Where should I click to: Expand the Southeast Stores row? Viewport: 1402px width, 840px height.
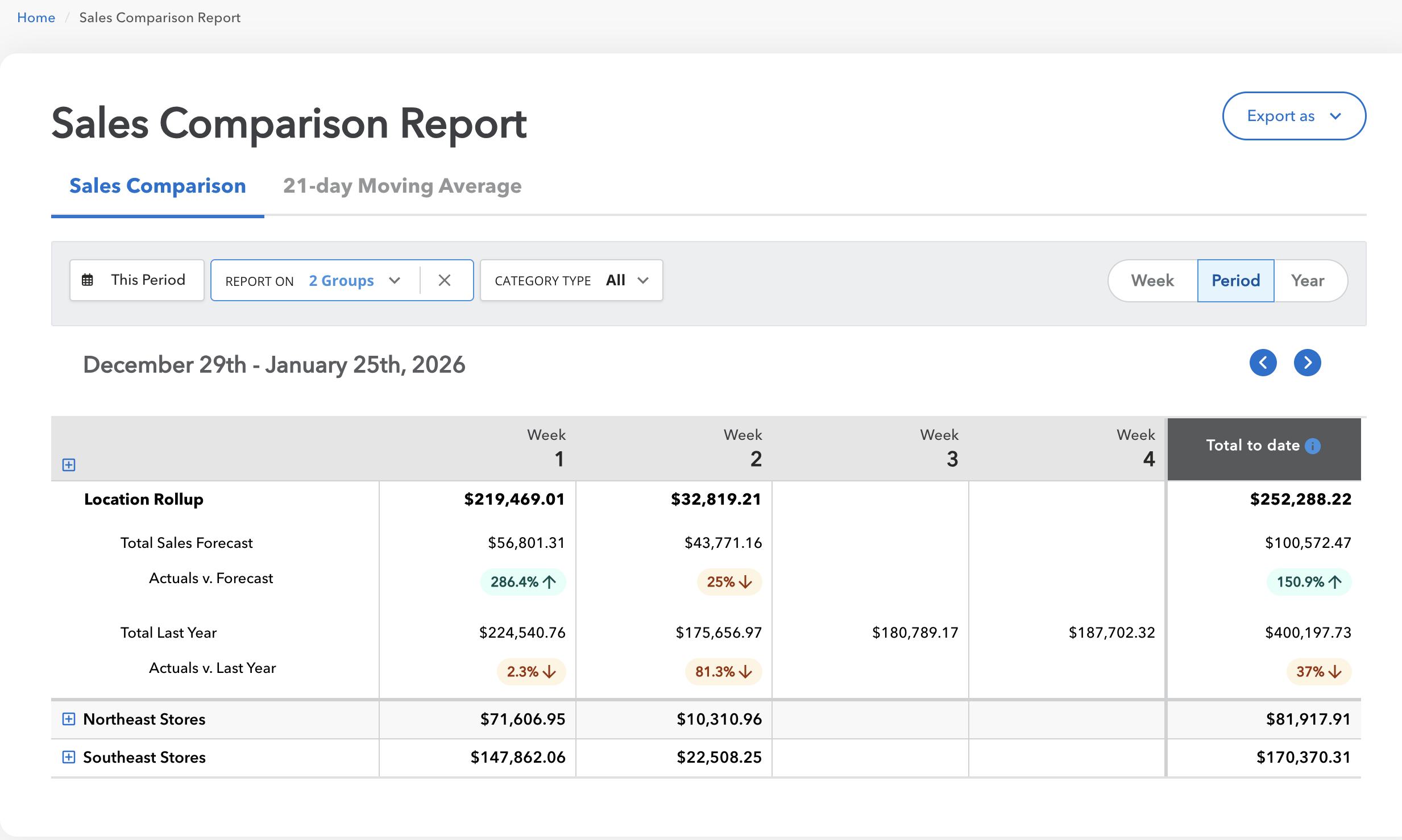coord(69,757)
